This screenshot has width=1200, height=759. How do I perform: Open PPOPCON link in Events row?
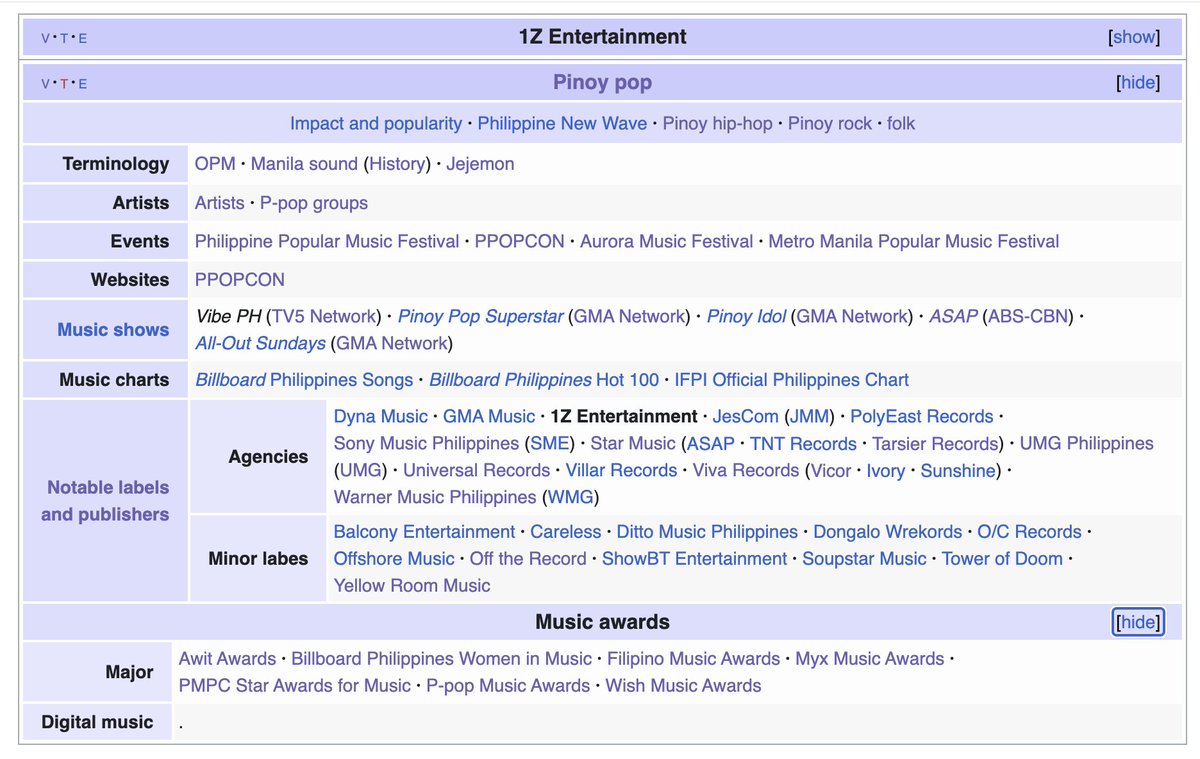pos(520,242)
